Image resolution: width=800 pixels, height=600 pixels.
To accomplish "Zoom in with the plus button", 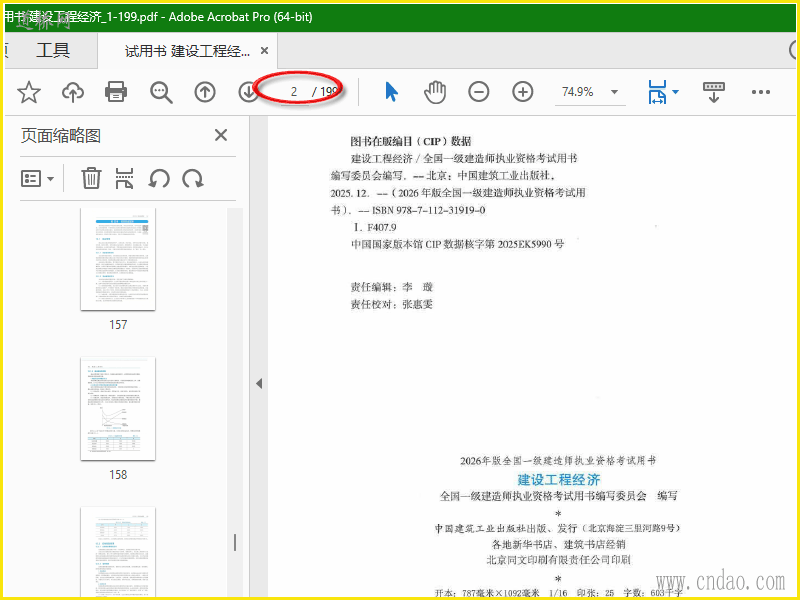I will click(x=522, y=92).
